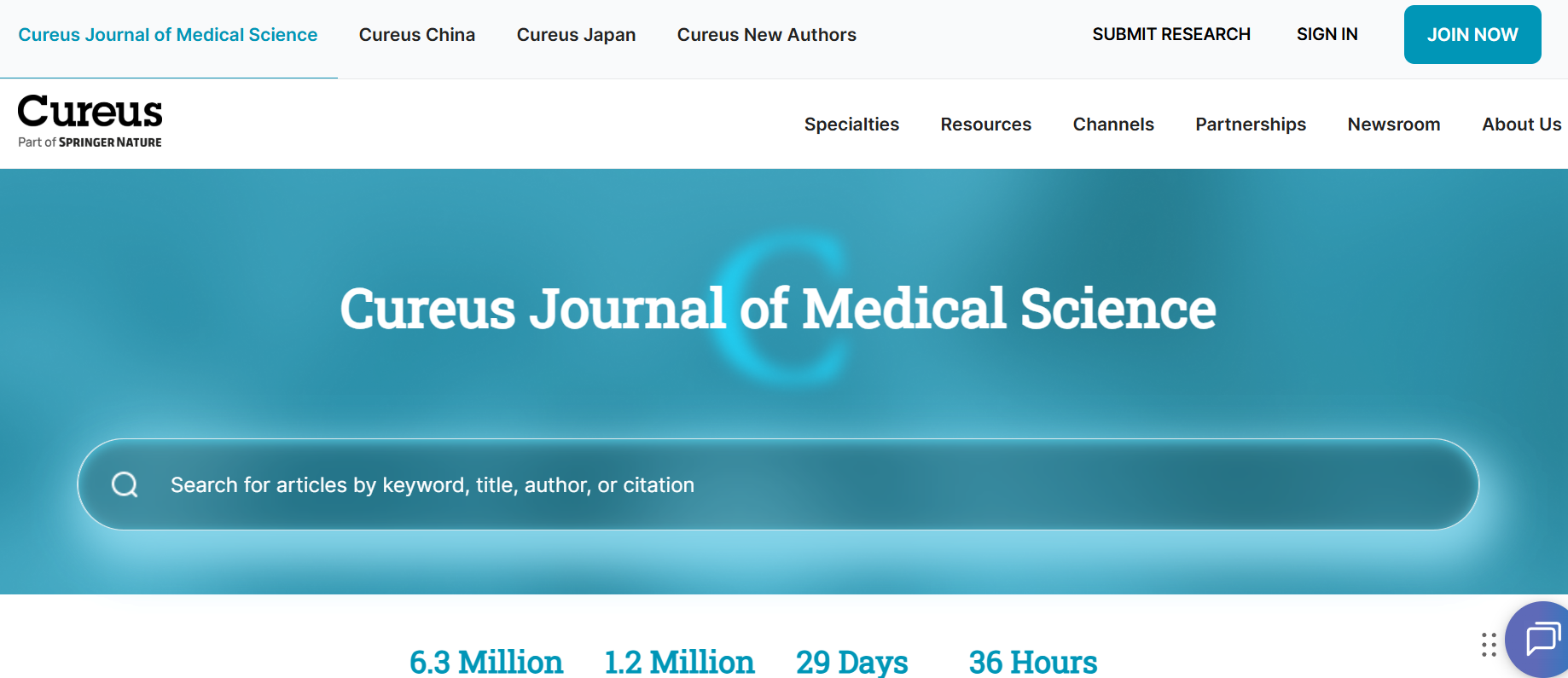This screenshot has height=678, width=1568.
Task: Click the chat widget drag handle dots
Action: tap(1489, 645)
